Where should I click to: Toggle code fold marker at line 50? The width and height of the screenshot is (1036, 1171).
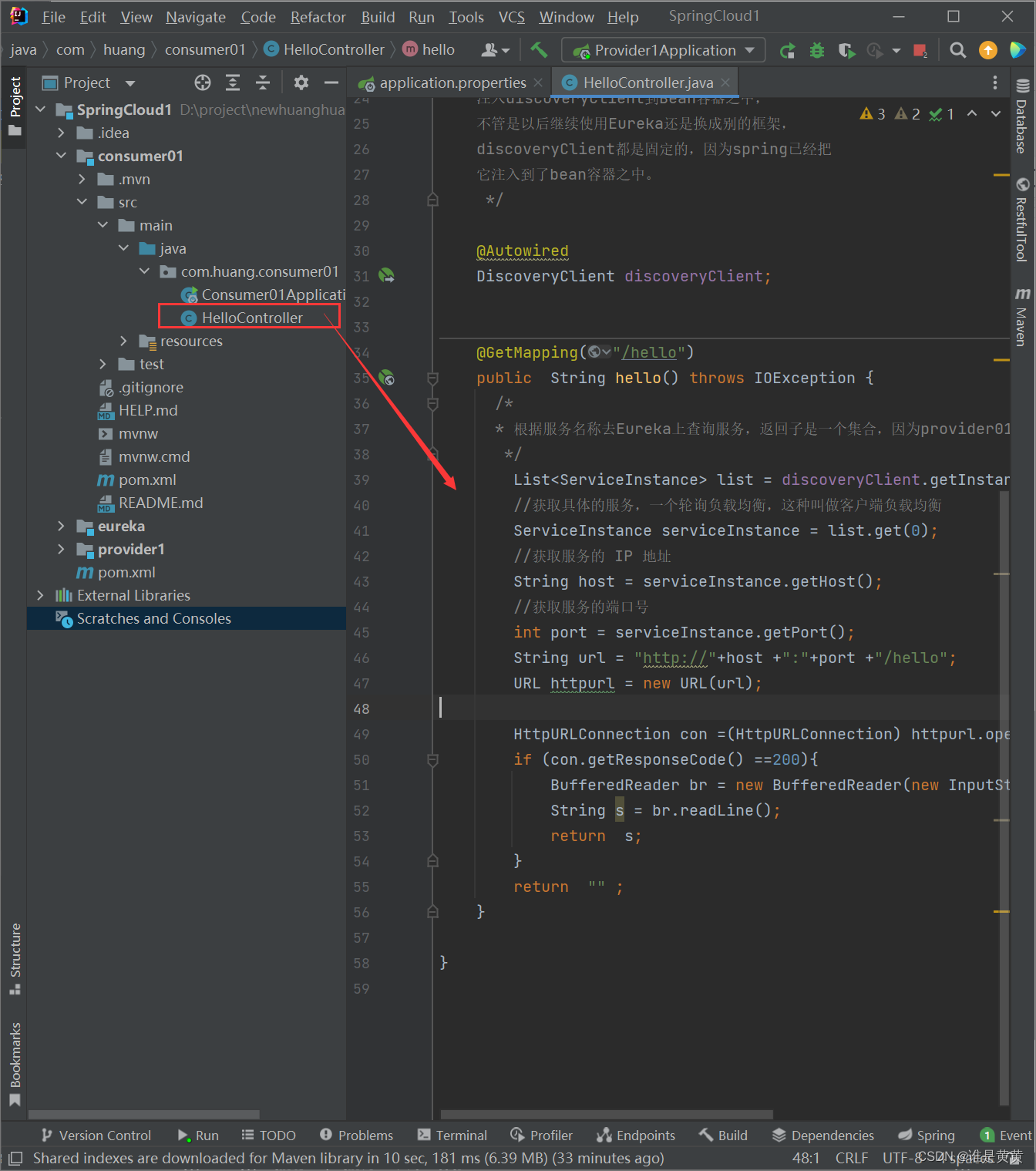(x=433, y=759)
